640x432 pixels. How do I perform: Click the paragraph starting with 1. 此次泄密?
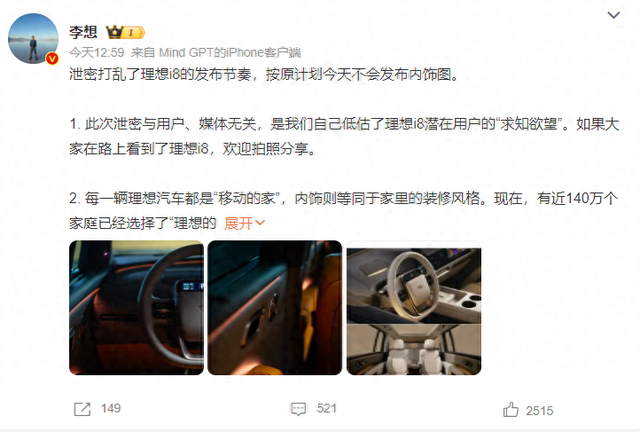344,136
